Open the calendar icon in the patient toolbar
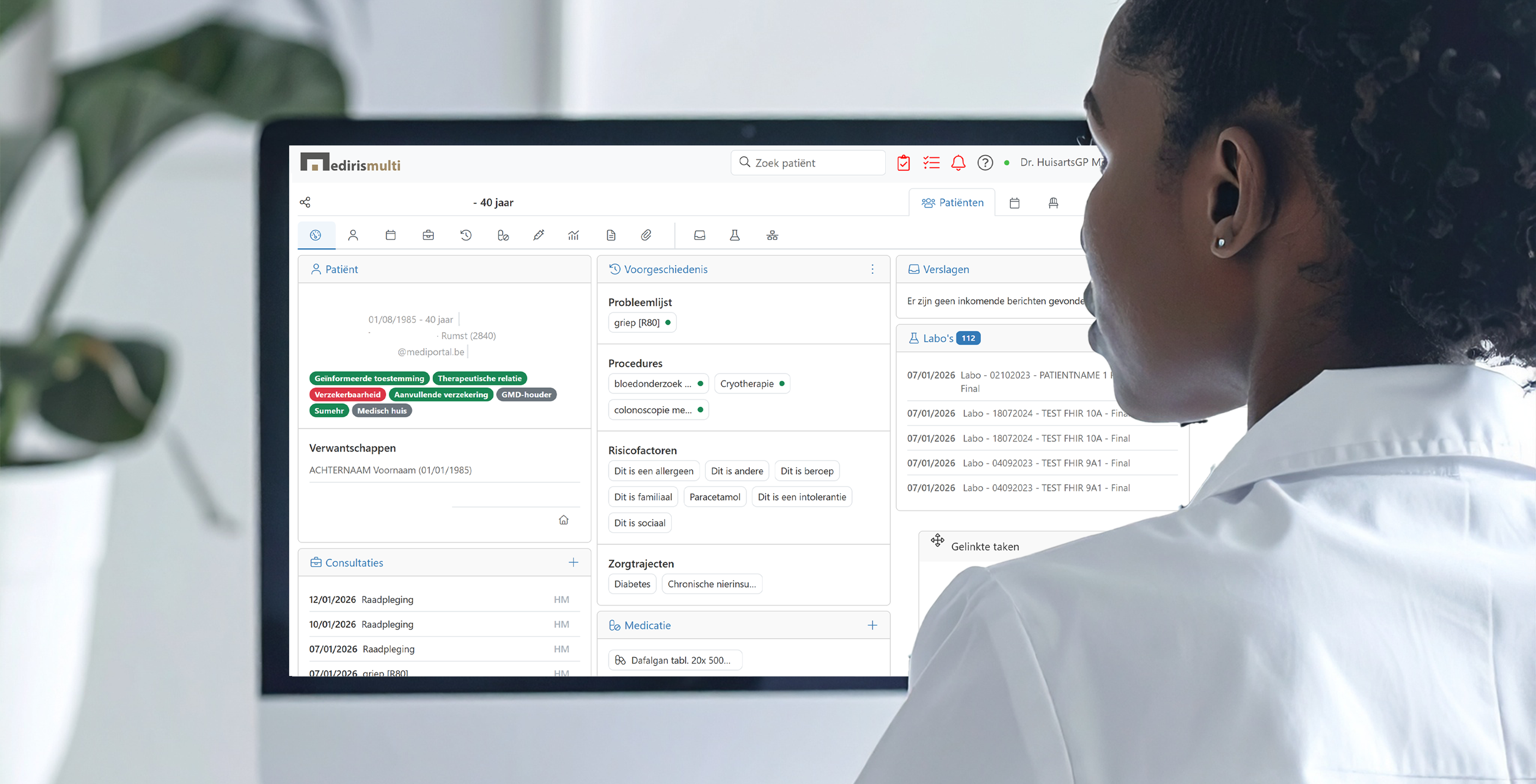The height and width of the screenshot is (784, 1536). [391, 236]
